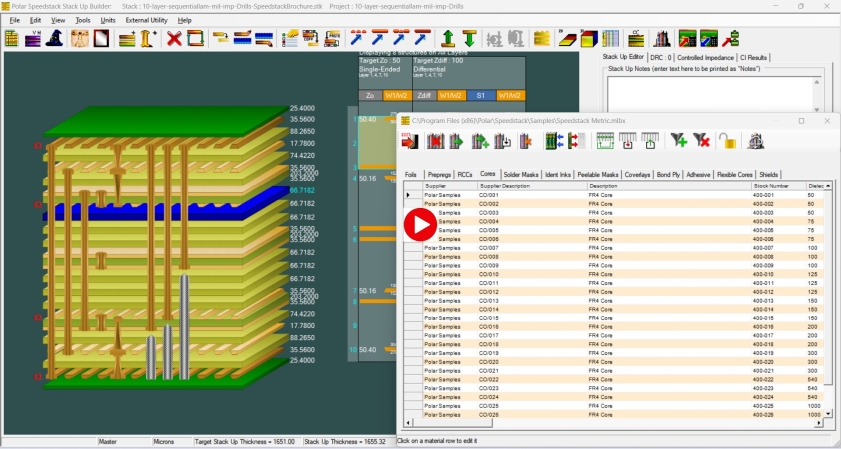841x449 pixels.
Task: Click the blue arrows transfer columns icon
Action: [555, 141]
